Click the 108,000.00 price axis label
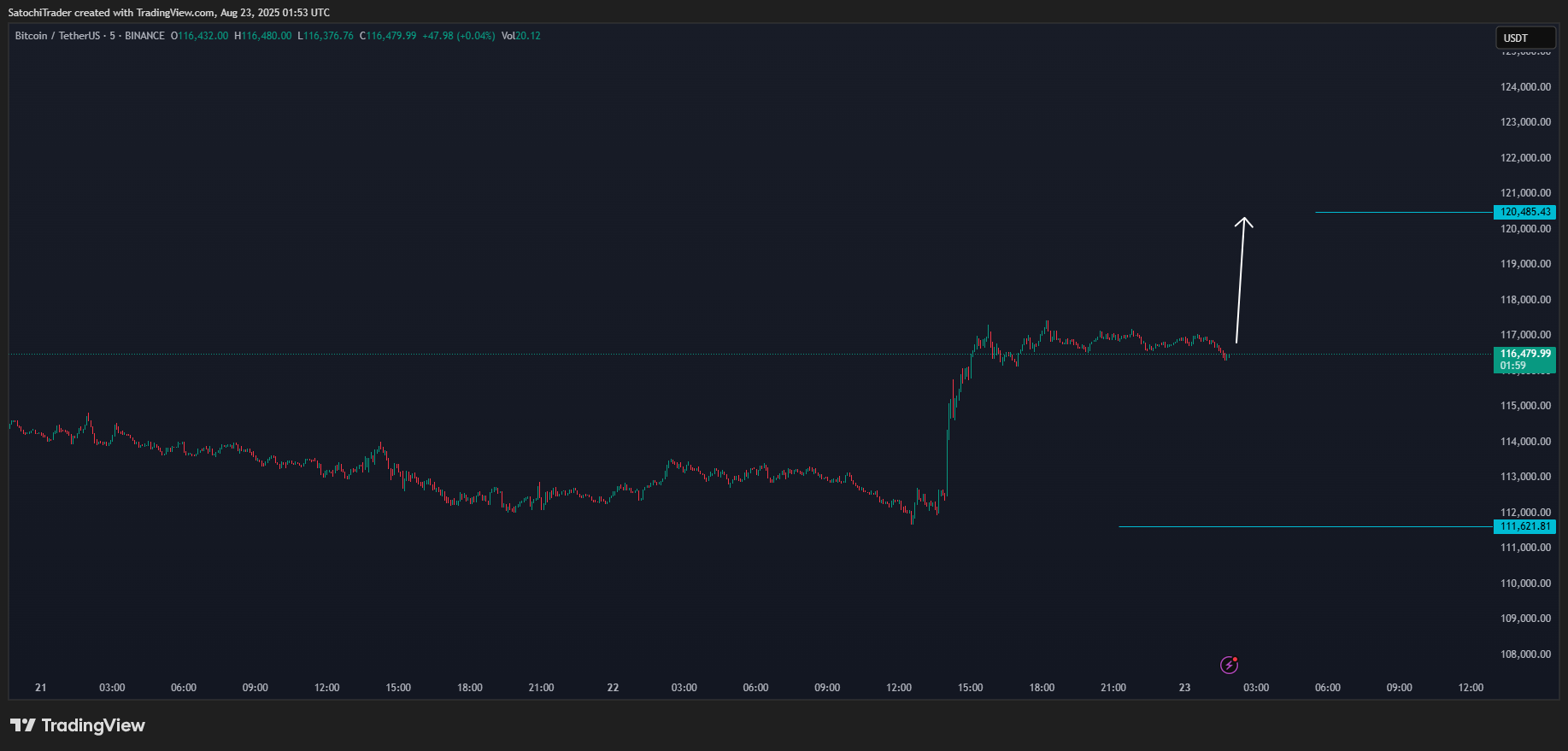Screen dimensions: 1568x751 [x=1525, y=654]
